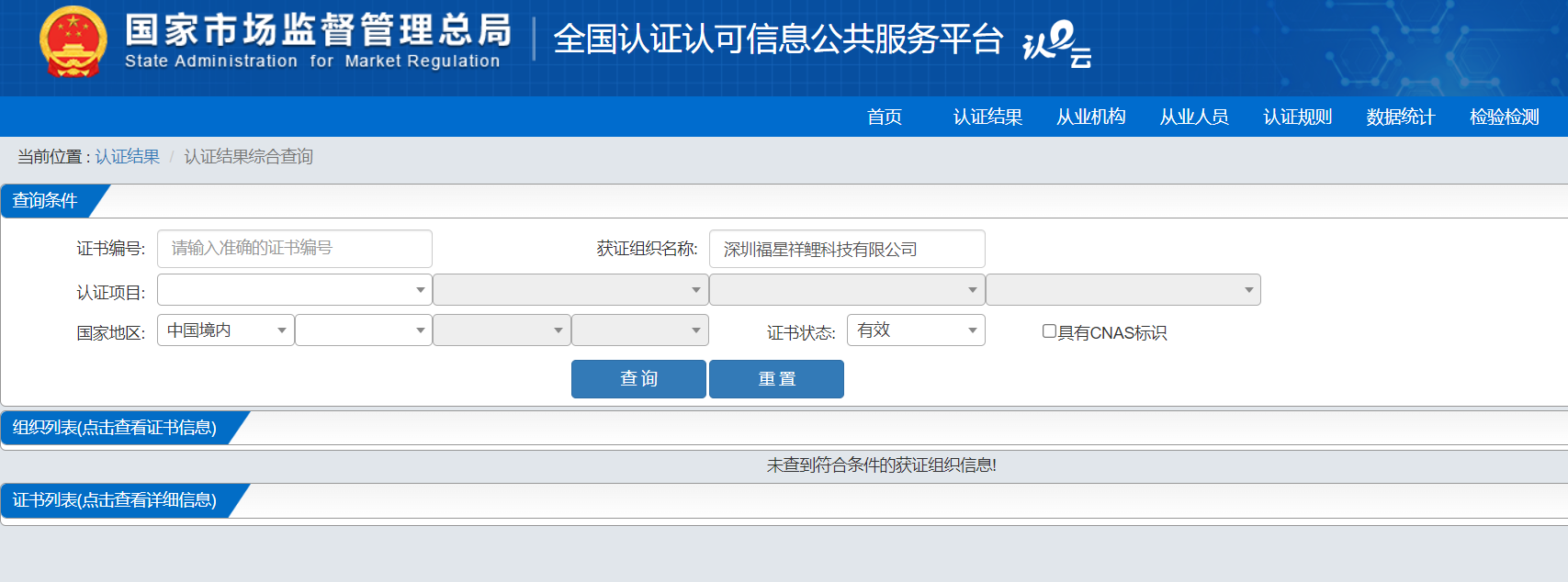Click the 全国认证认可信息公共服务平台 title

point(778,39)
